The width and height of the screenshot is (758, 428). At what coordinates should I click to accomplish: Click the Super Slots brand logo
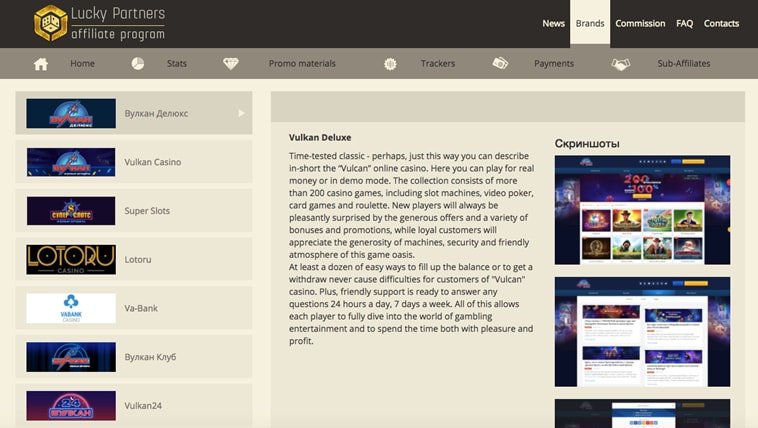point(71,211)
